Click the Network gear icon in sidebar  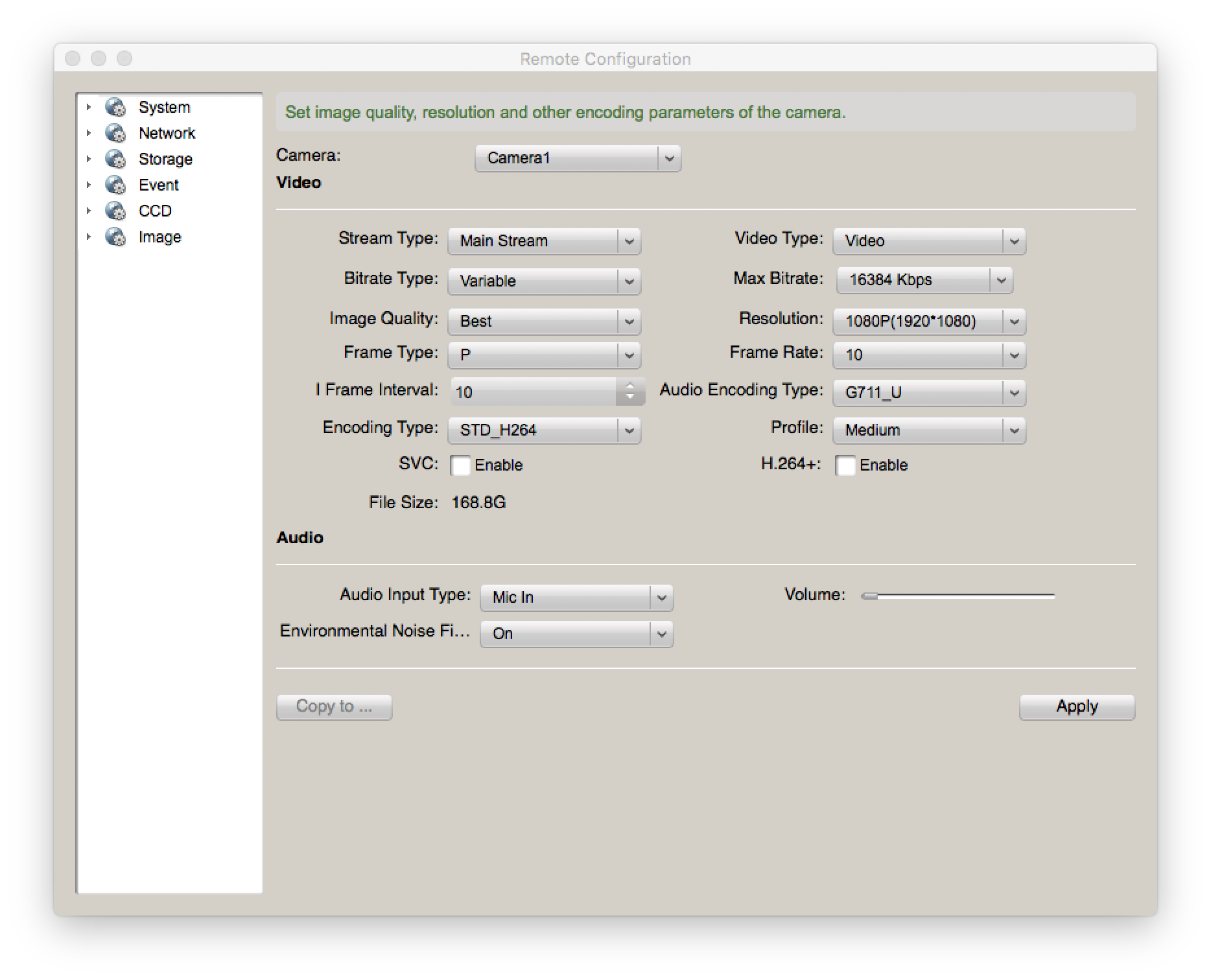[115, 133]
